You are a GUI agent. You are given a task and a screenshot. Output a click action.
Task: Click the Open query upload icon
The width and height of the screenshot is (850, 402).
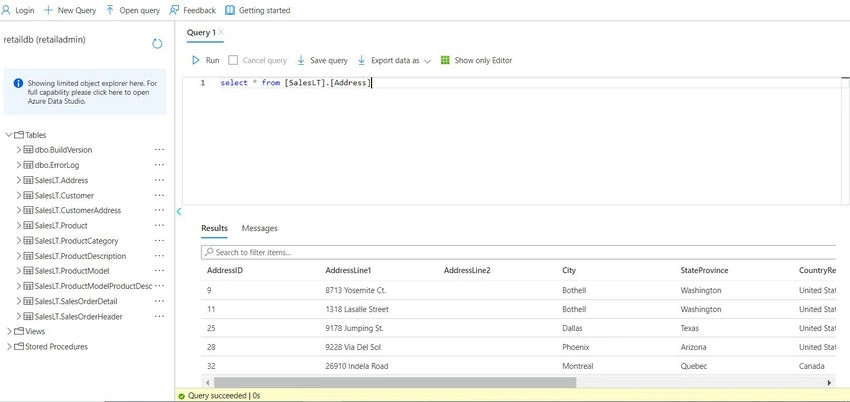point(110,10)
